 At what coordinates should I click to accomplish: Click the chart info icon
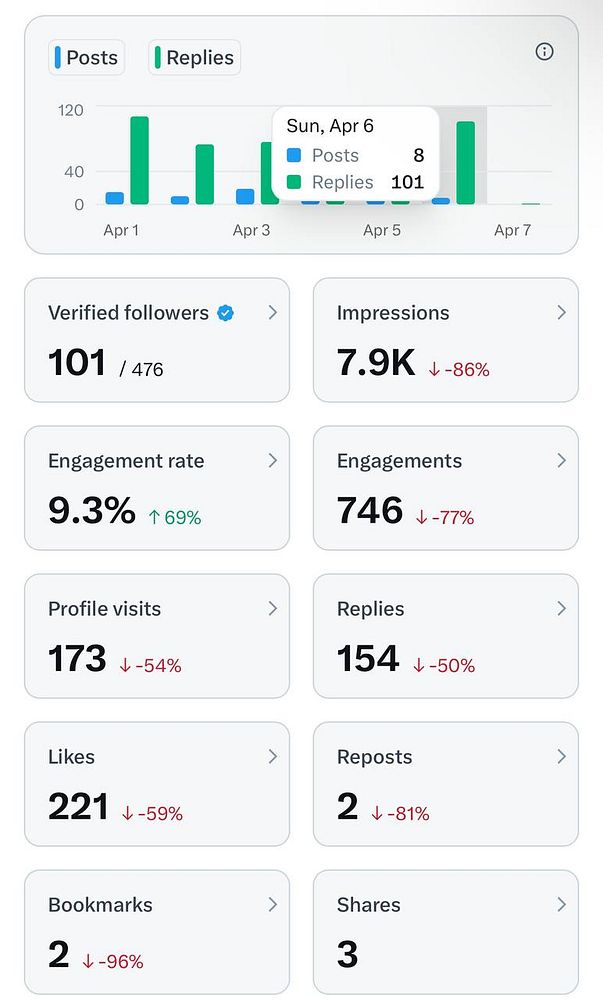click(544, 52)
